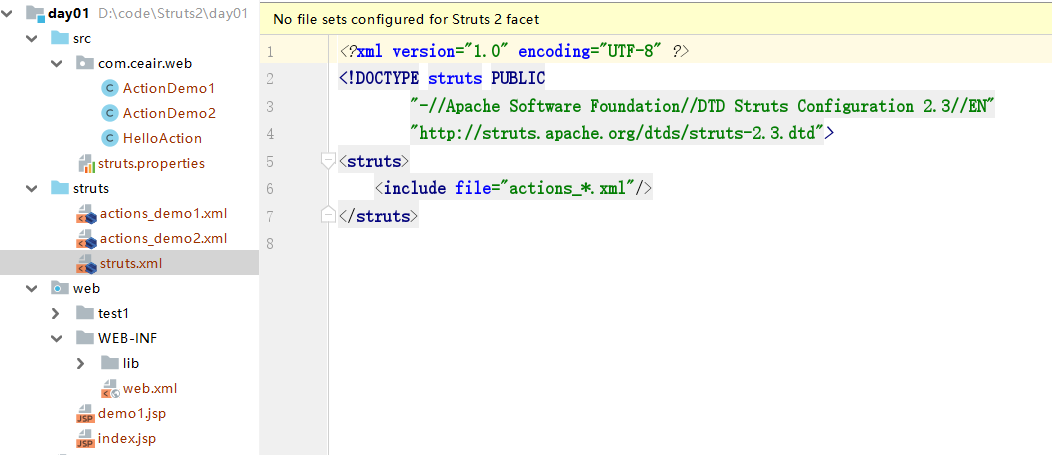
Task: Click the test1 folder icon
Action: [x=85, y=313]
